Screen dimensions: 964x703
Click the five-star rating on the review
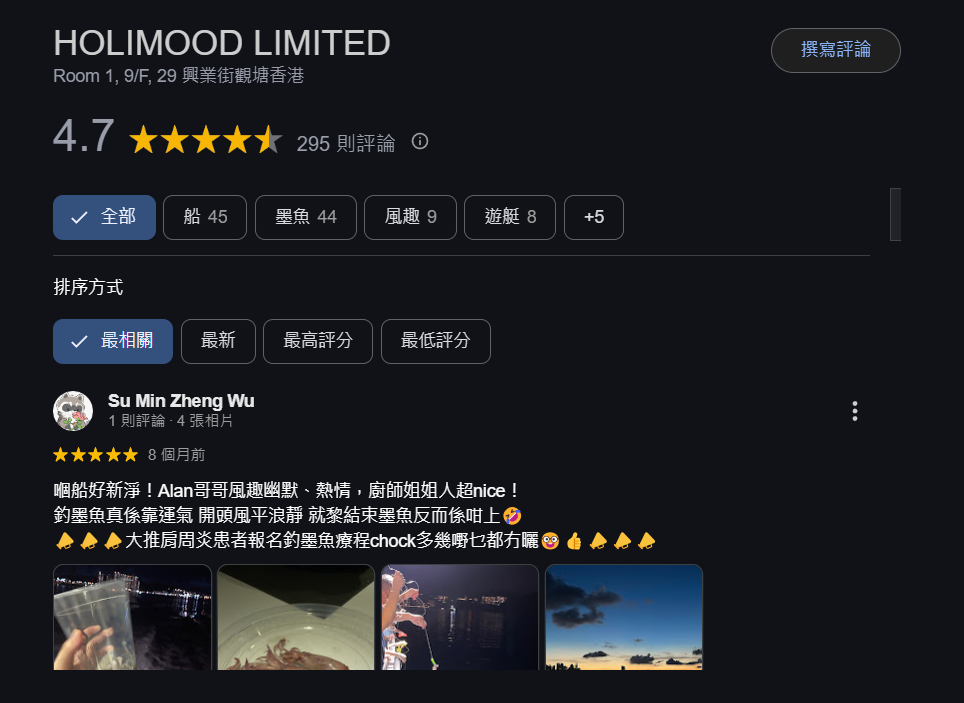(95, 455)
